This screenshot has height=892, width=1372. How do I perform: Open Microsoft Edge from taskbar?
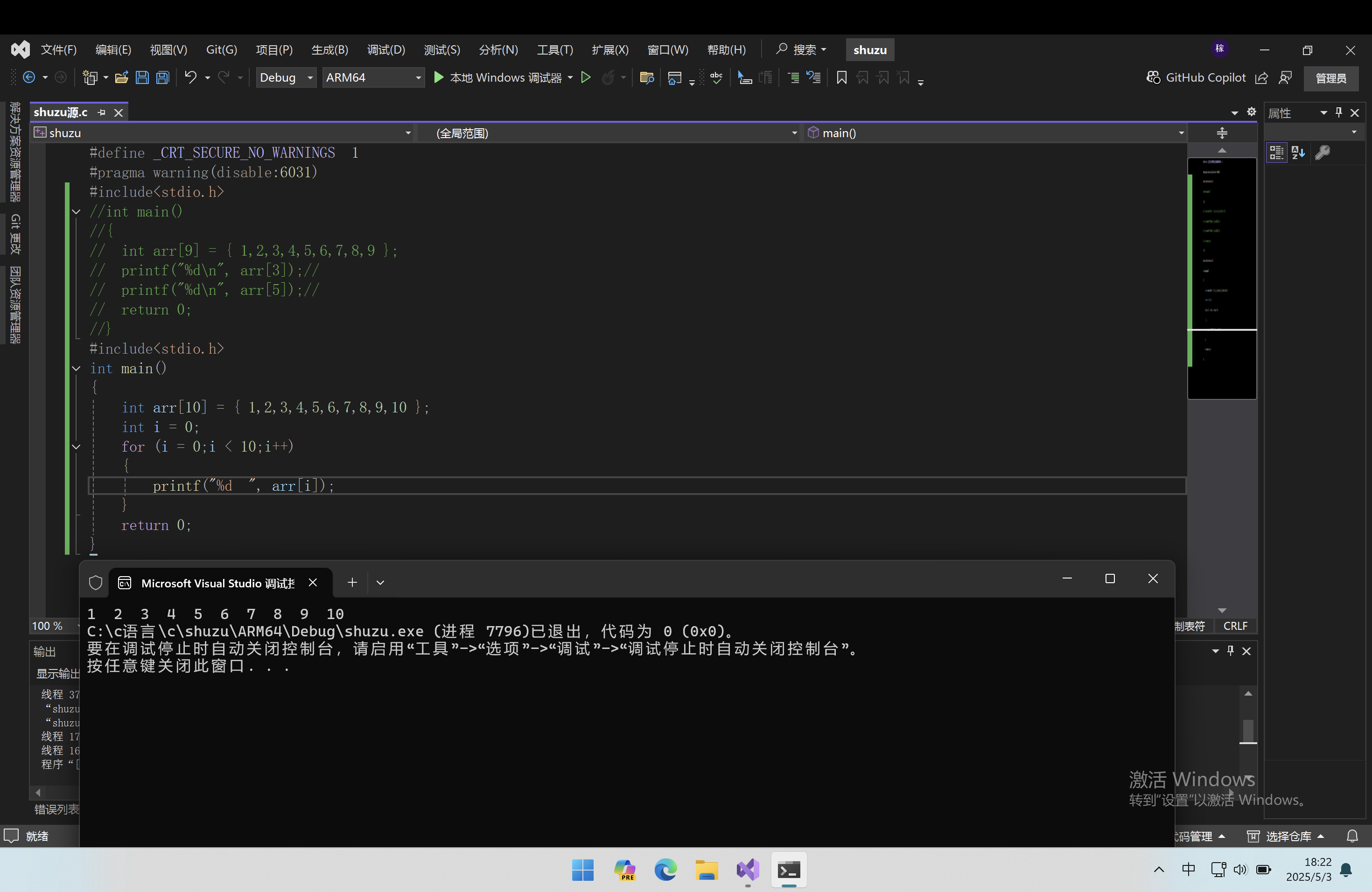(665, 870)
